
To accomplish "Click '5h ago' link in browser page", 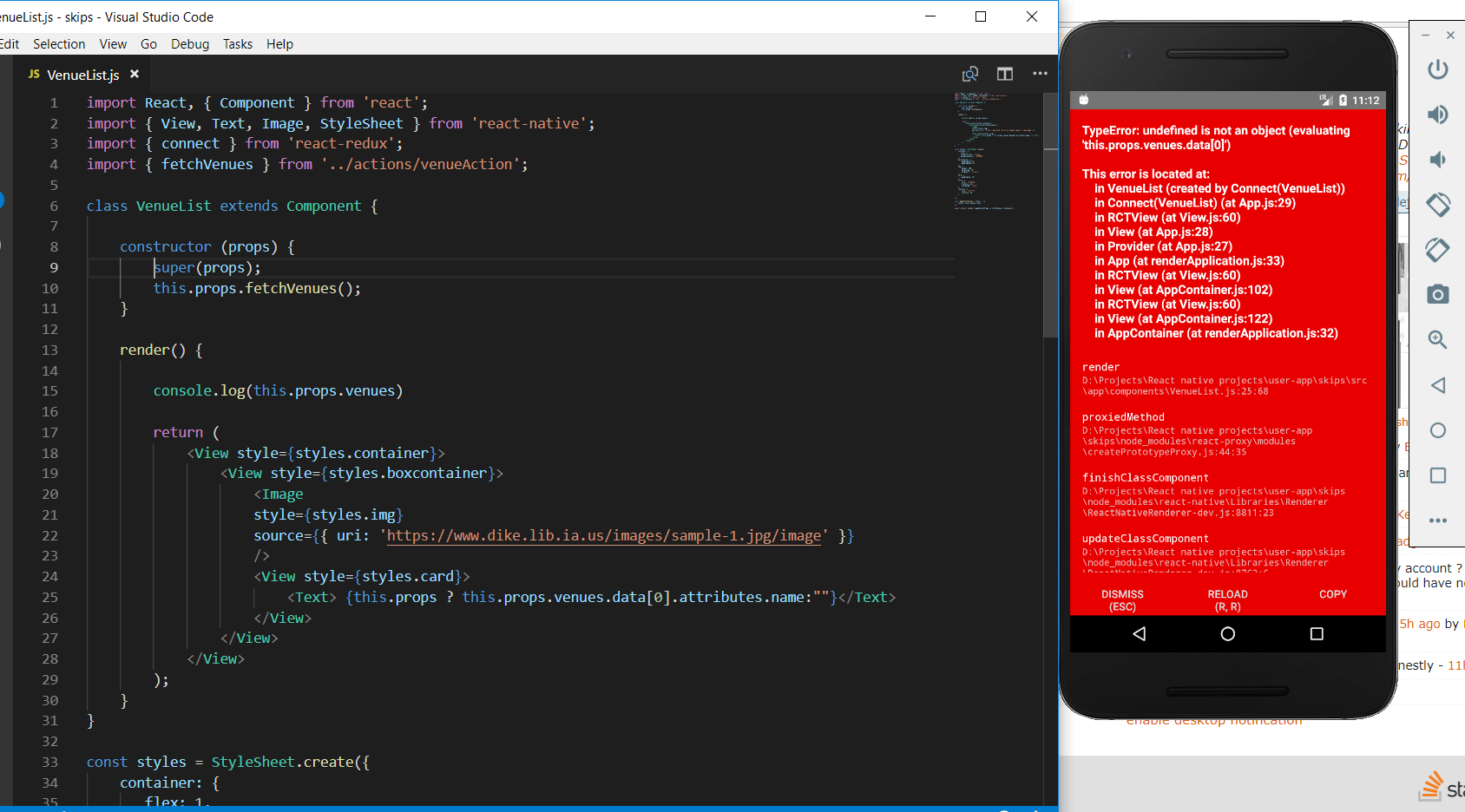I will tap(1420, 624).
